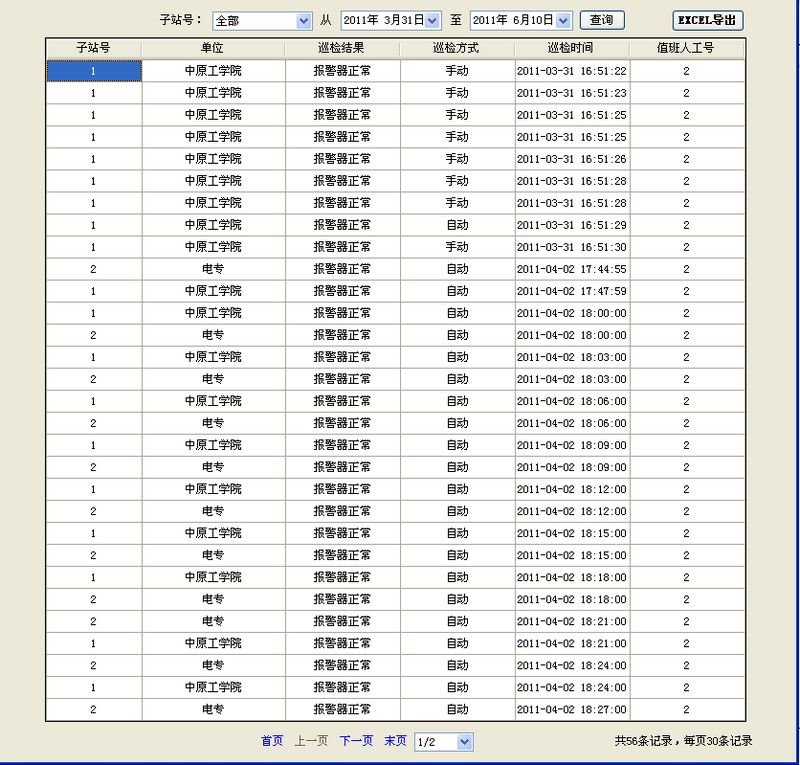Select time cell 2011-04-02 17:44:55

pos(572,269)
